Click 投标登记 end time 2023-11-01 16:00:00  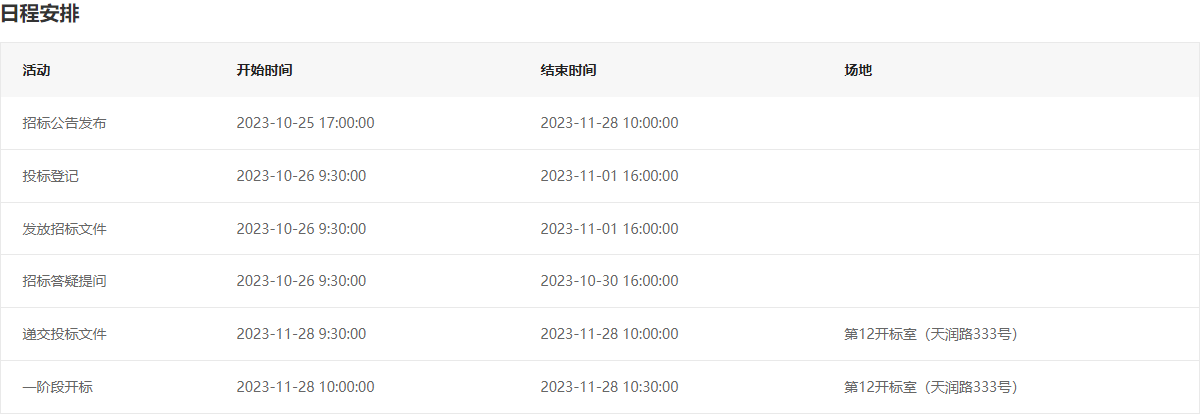coord(609,176)
